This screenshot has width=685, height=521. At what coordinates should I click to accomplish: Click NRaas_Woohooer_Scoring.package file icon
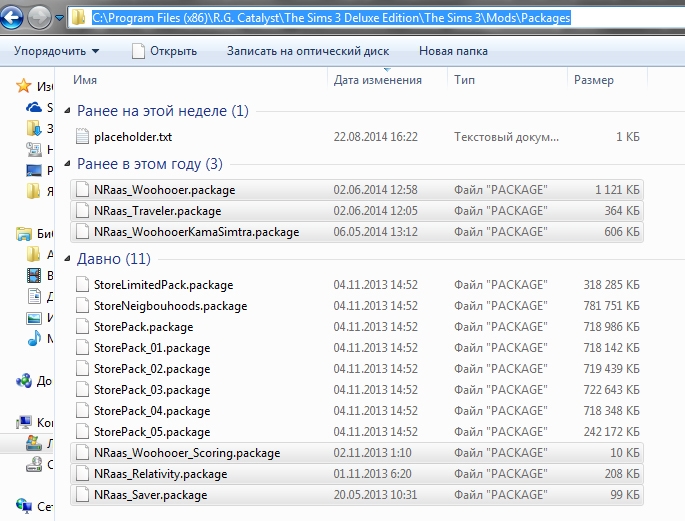tap(82, 453)
